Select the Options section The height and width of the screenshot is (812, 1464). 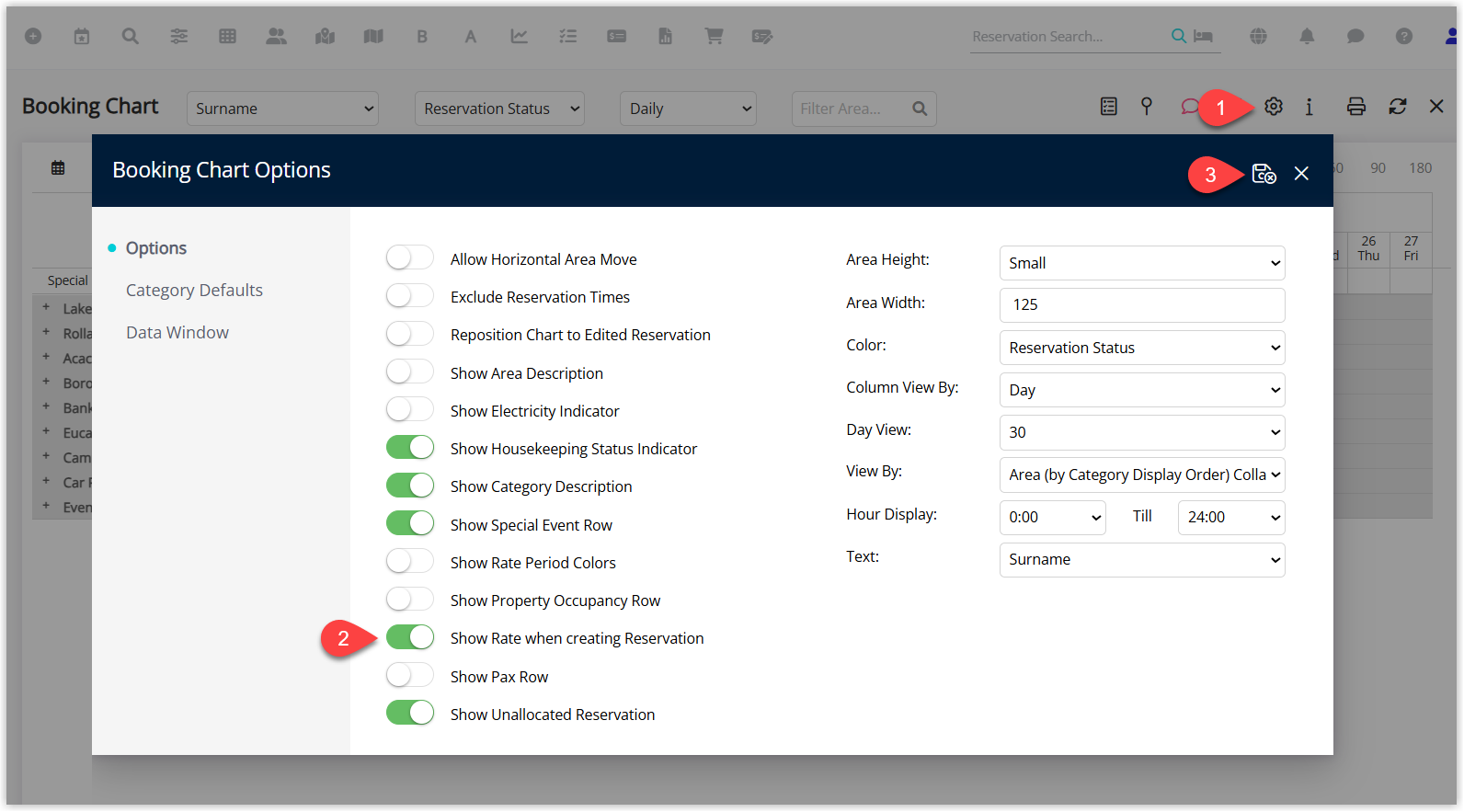[155, 248]
